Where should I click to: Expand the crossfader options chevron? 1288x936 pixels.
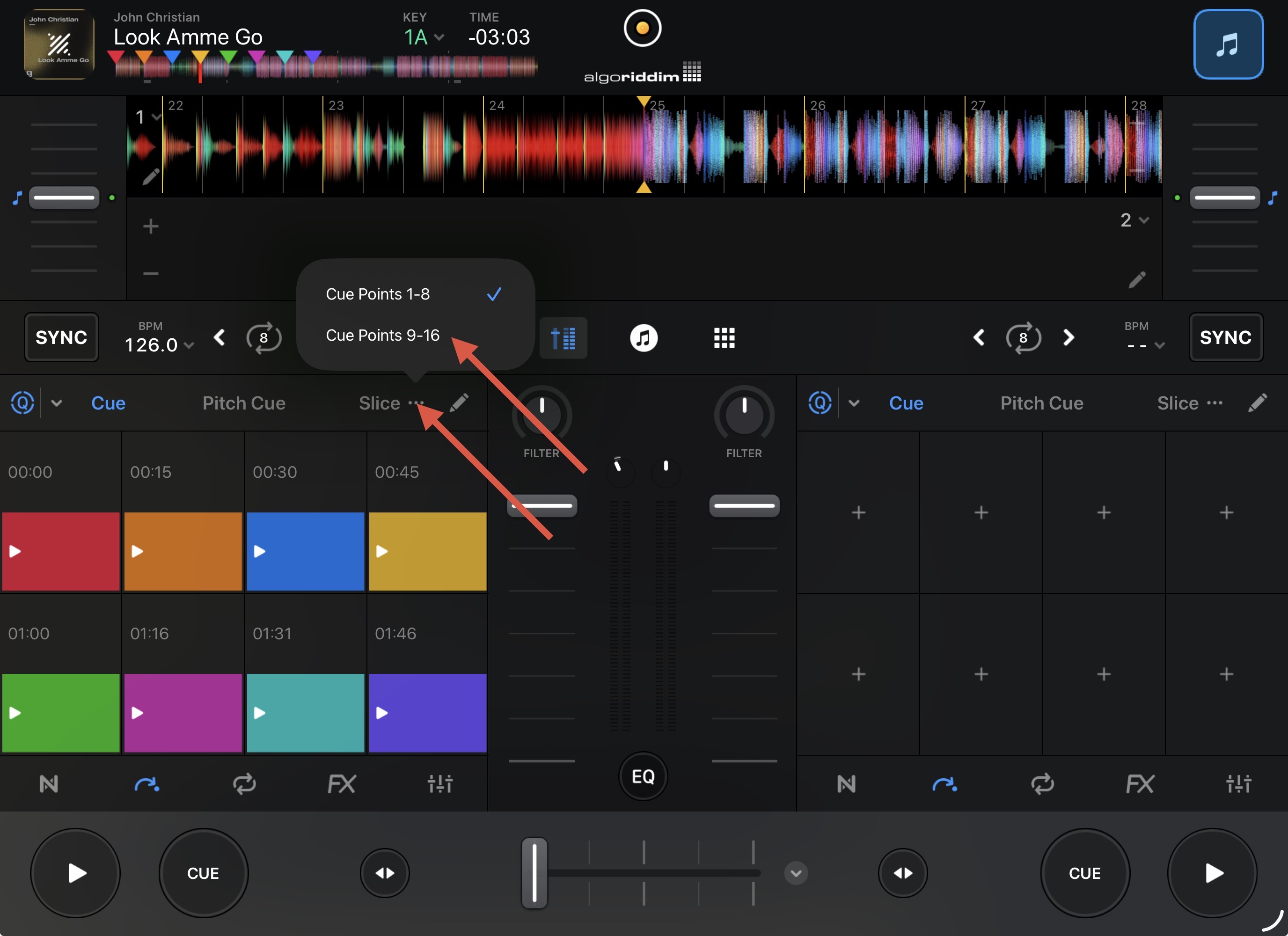[796, 873]
